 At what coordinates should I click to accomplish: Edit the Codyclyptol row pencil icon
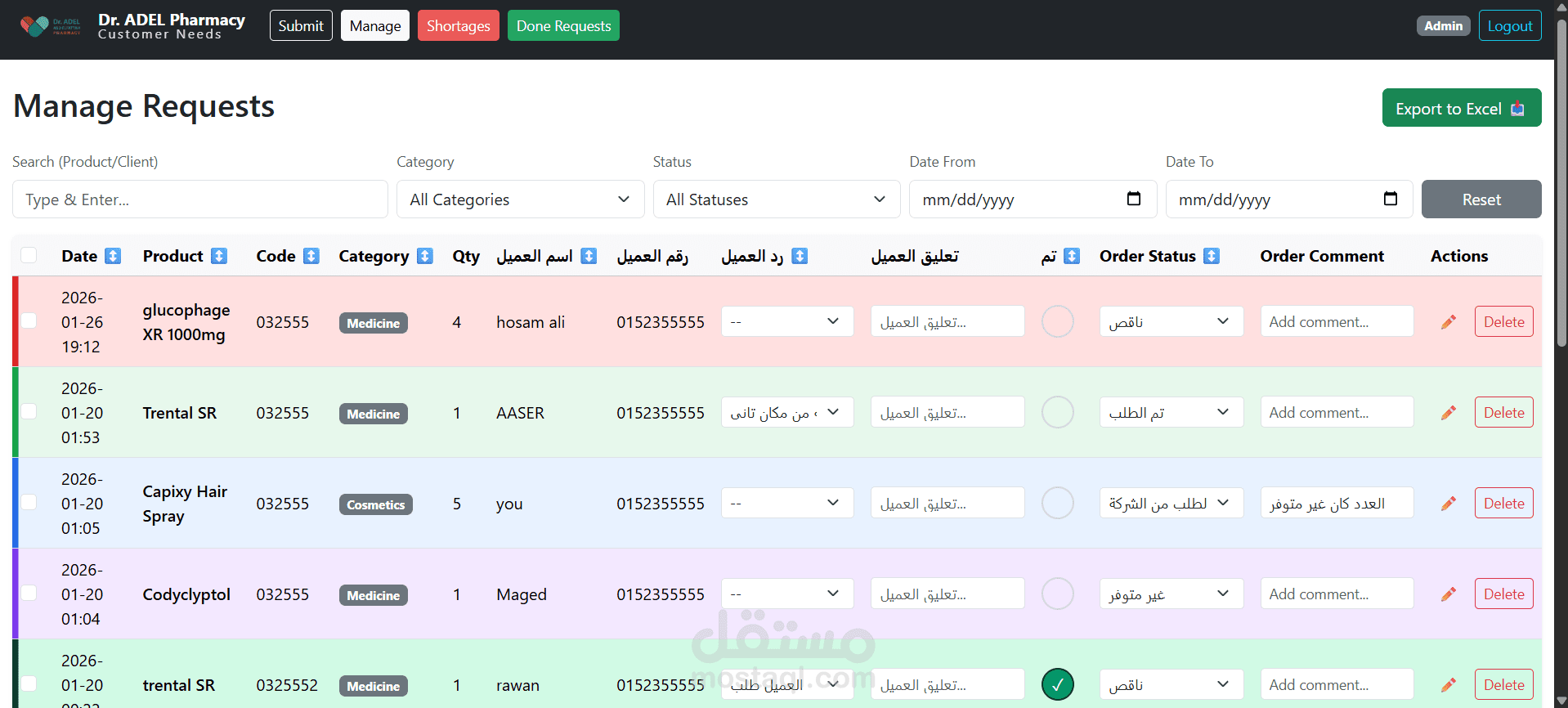1449,594
